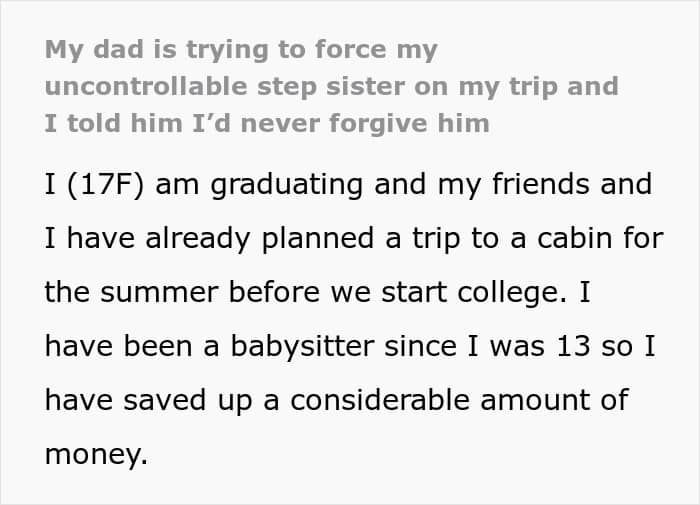Click the word "uncontrollable" in the title
The width and height of the screenshot is (700, 505).
(146, 86)
